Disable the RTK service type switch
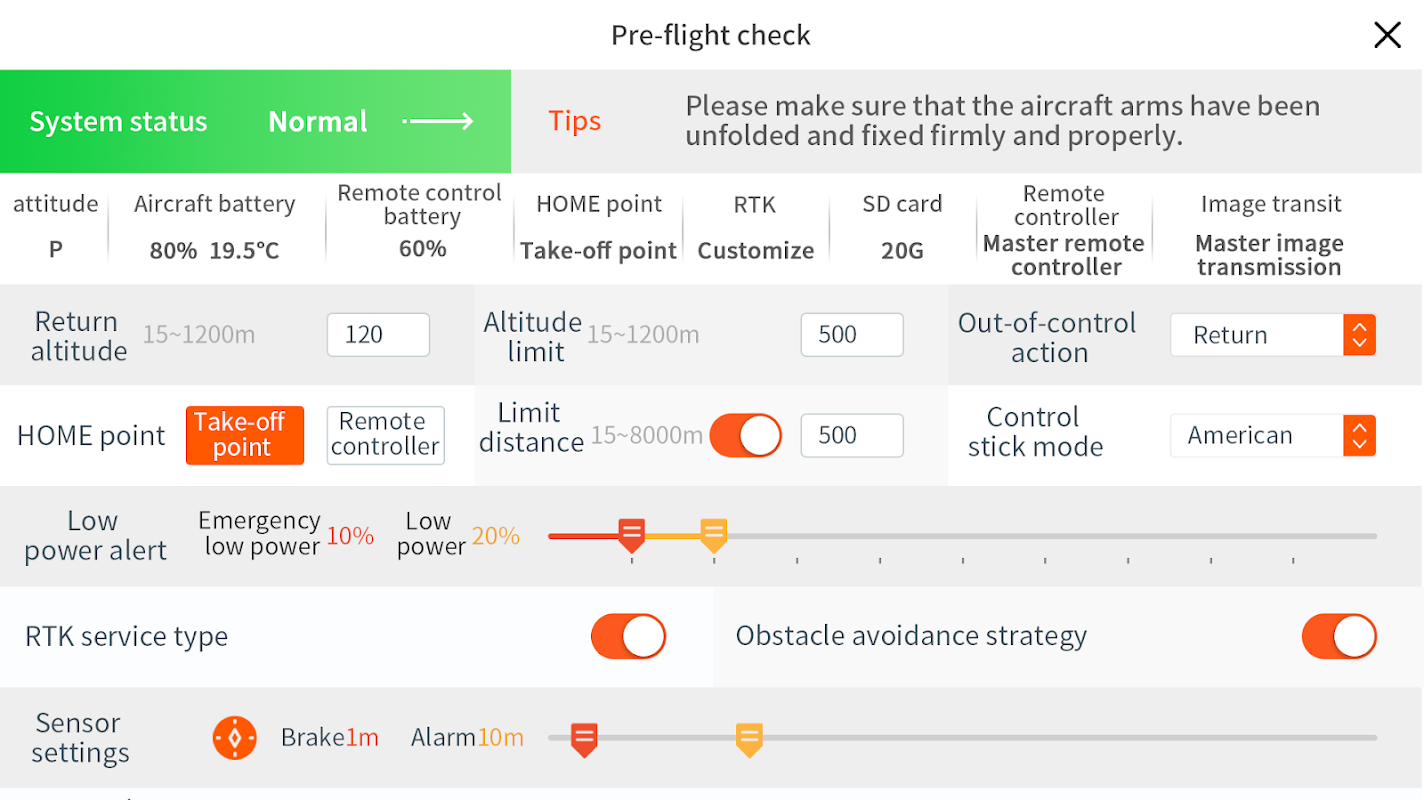1424x800 pixels. click(x=628, y=637)
